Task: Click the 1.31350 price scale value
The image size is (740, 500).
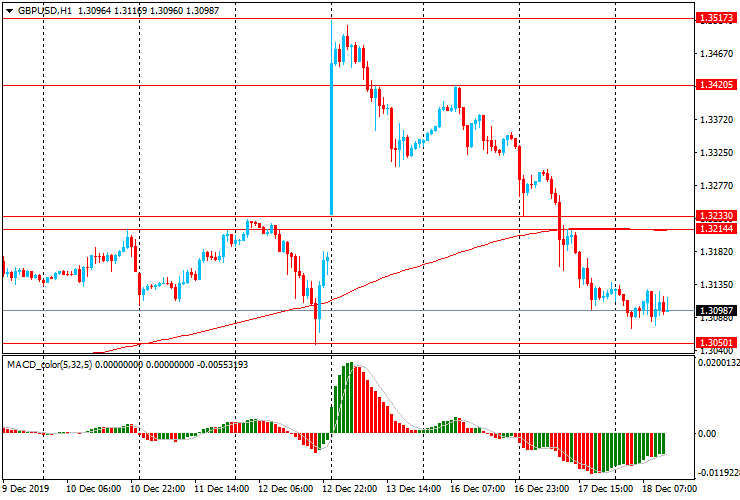Action: [x=716, y=285]
